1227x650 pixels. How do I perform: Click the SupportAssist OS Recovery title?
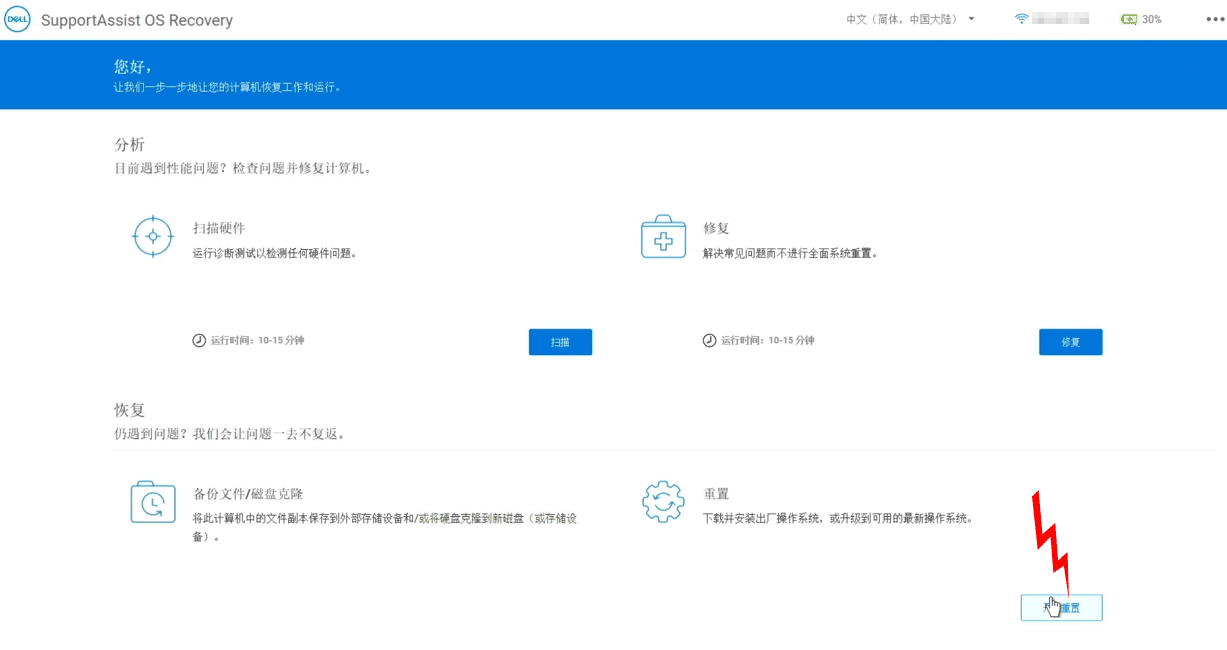point(137,20)
